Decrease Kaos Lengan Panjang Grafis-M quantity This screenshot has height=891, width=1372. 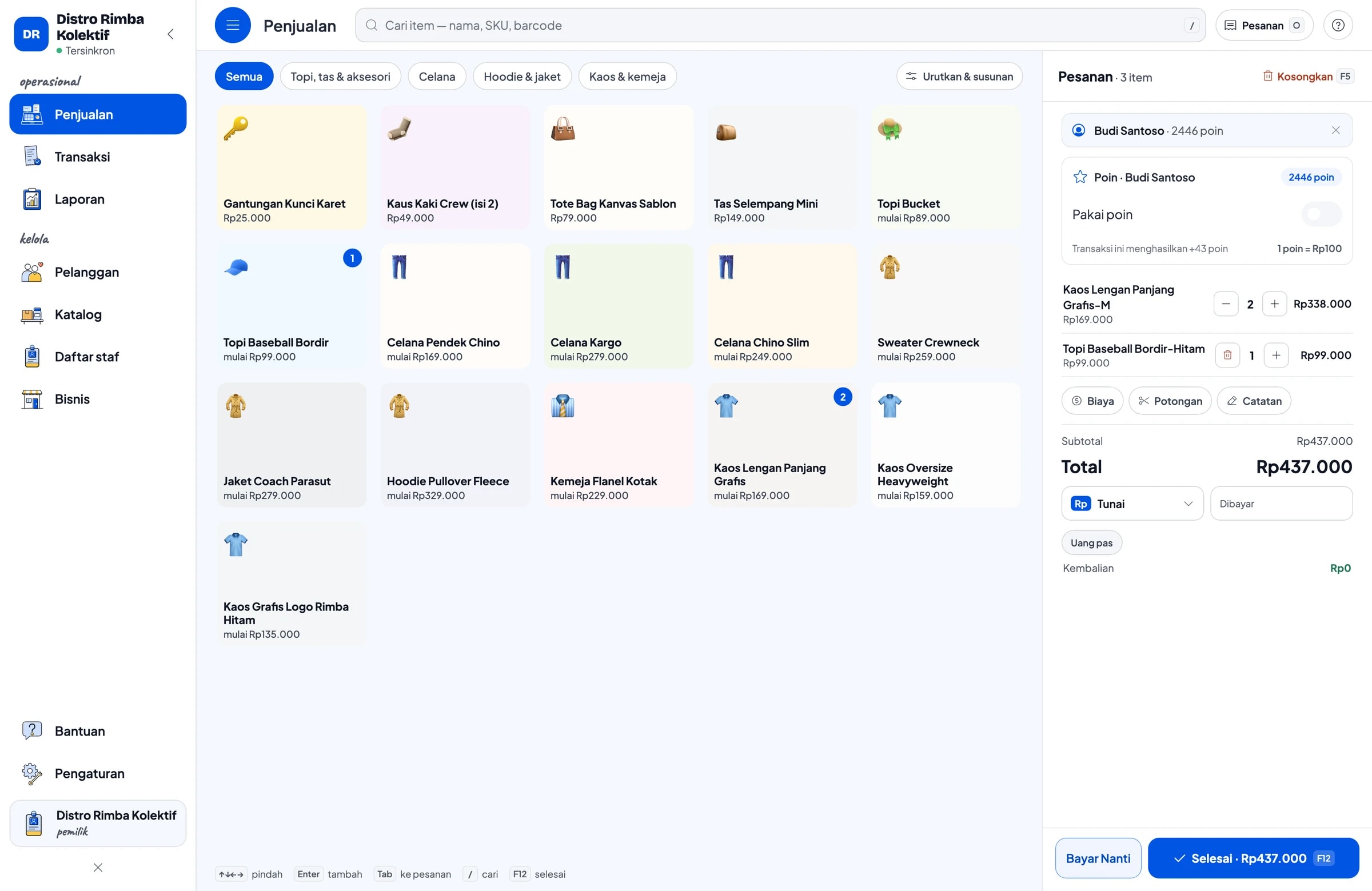1226,303
